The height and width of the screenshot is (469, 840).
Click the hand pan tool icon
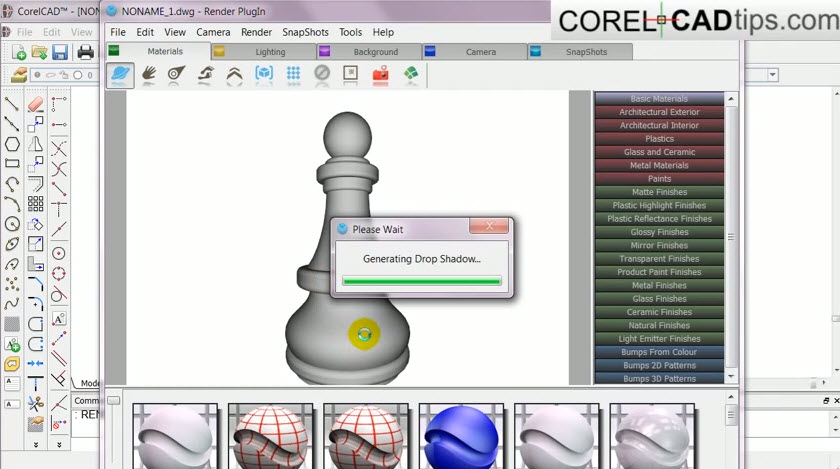(x=149, y=74)
